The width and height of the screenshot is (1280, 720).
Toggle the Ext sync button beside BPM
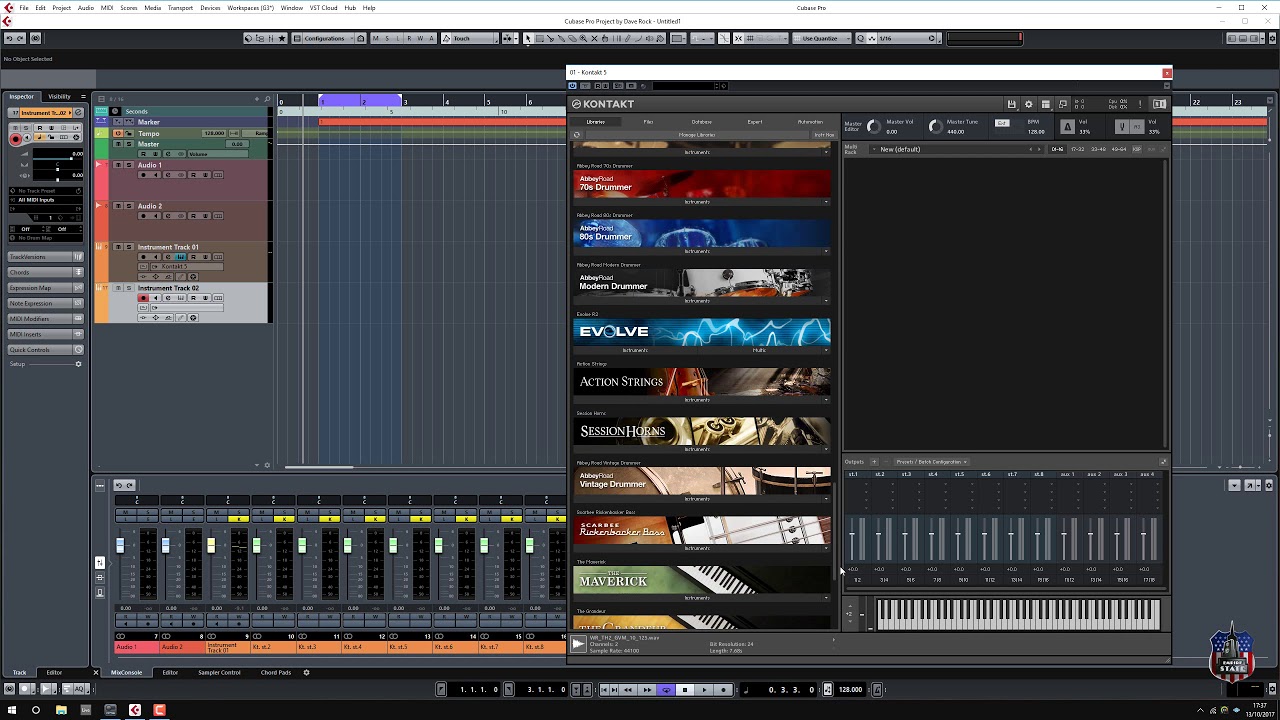[1002, 123]
